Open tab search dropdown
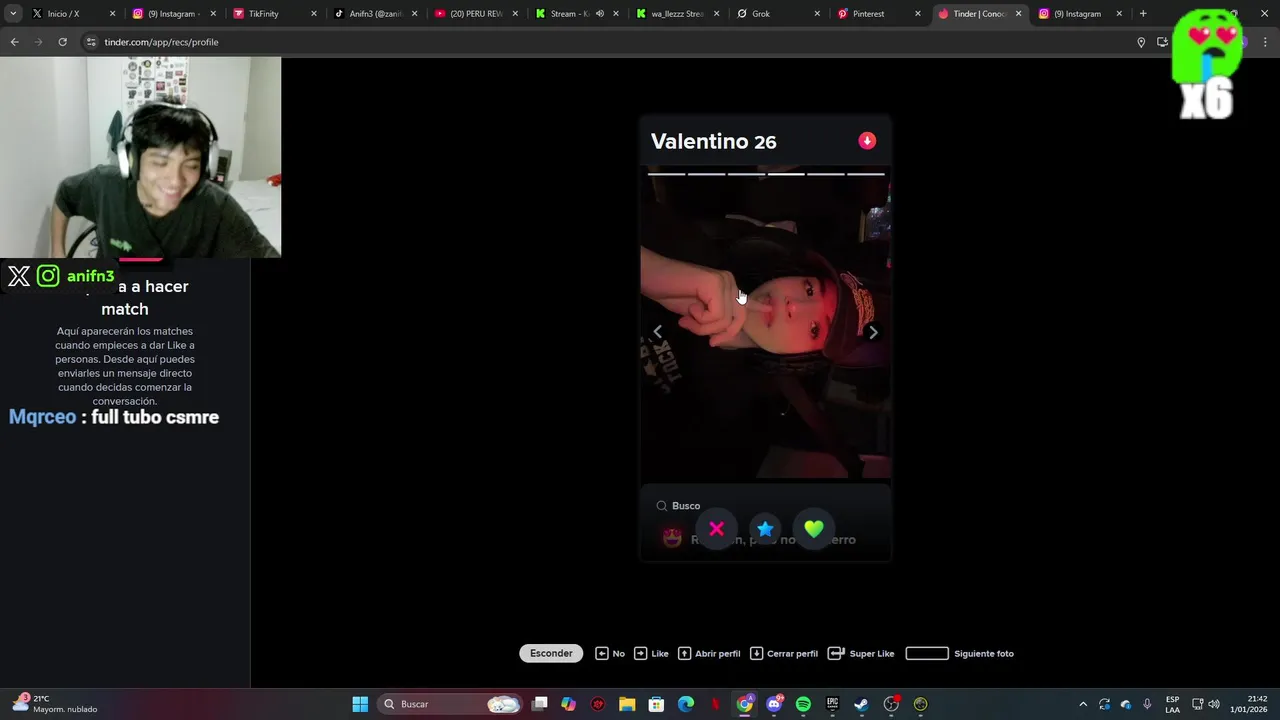Image resolution: width=1280 pixels, height=720 pixels. click(x=13, y=14)
